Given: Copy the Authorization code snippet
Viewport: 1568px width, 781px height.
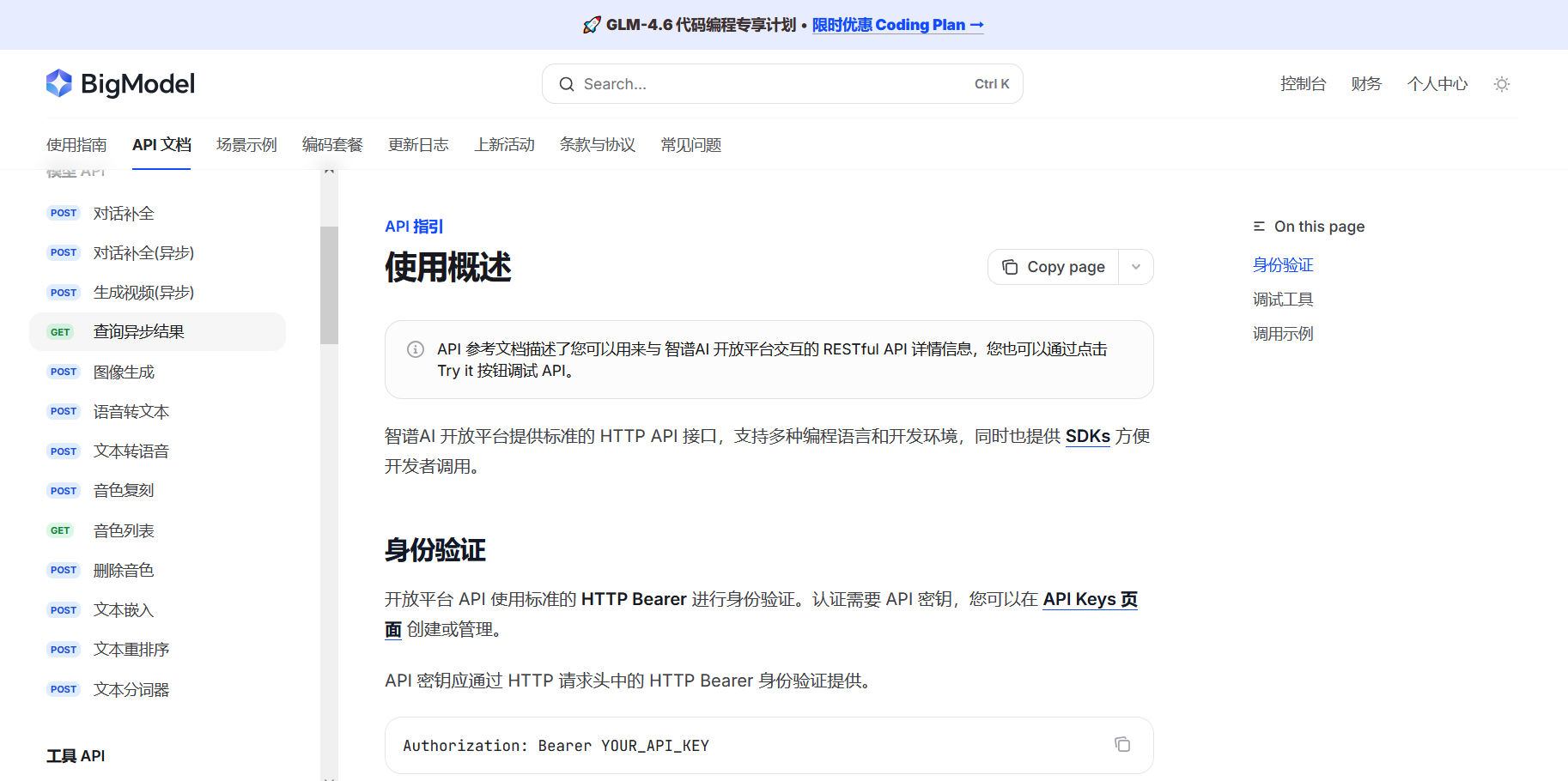Looking at the screenshot, I should (1121, 744).
